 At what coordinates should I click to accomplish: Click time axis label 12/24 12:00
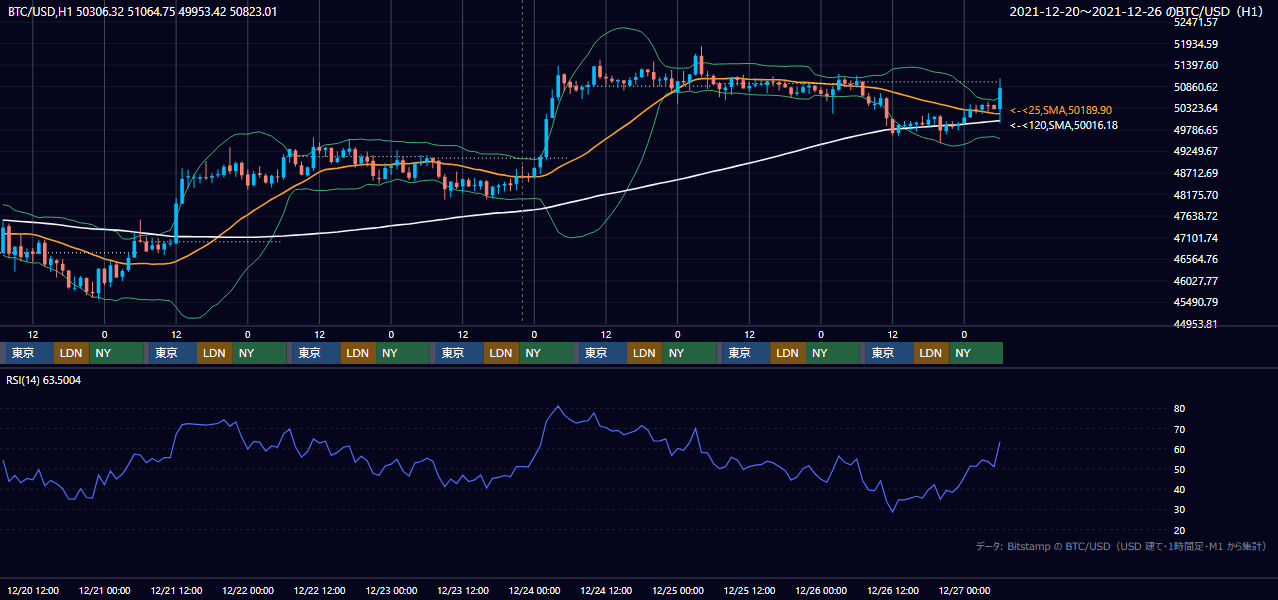point(607,591)
